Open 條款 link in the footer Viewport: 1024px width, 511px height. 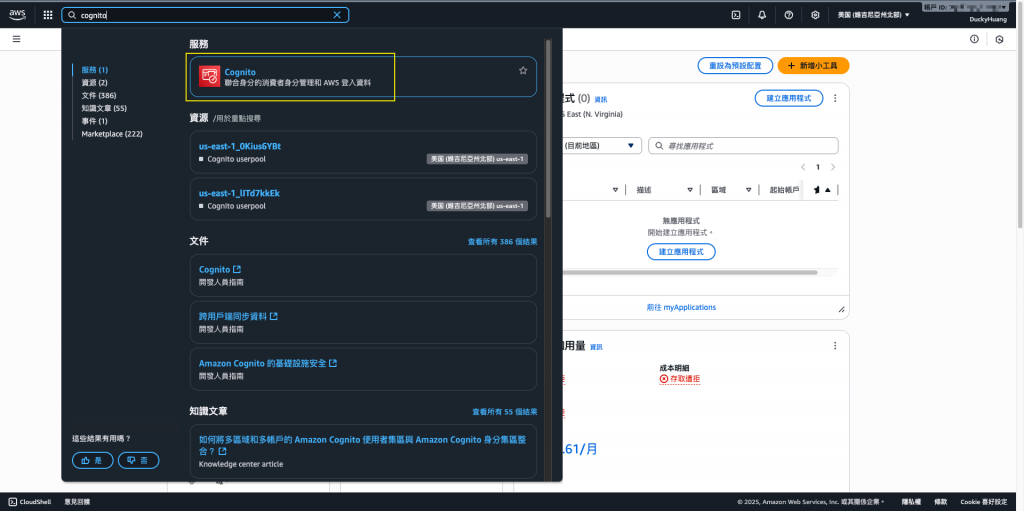[940, 502]
